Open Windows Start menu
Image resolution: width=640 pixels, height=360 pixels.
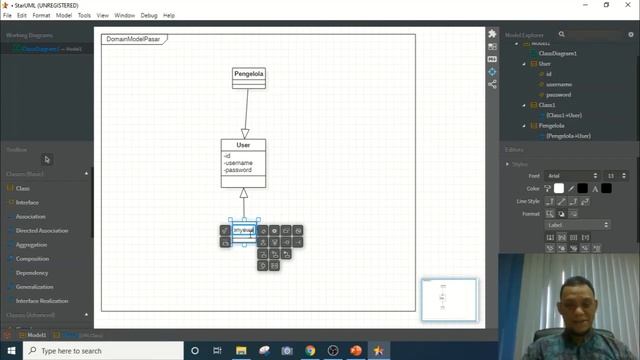click(11, 351)
